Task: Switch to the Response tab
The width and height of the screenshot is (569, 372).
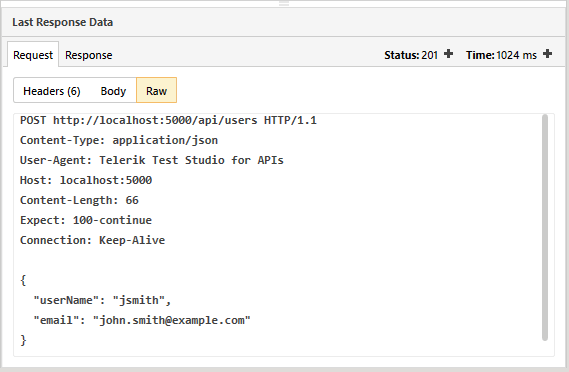Action: [89, 55]
